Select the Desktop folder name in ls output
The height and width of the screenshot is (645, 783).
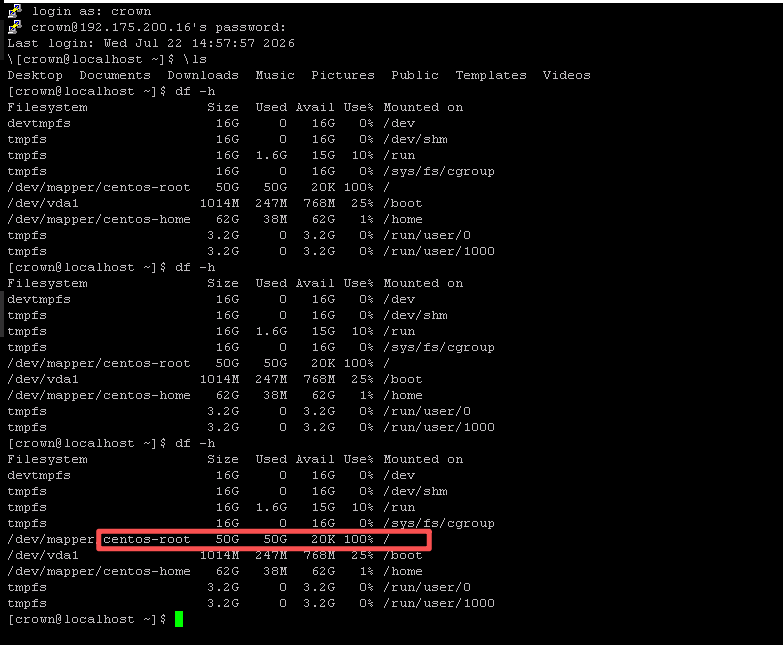click(x=35, y=75)
